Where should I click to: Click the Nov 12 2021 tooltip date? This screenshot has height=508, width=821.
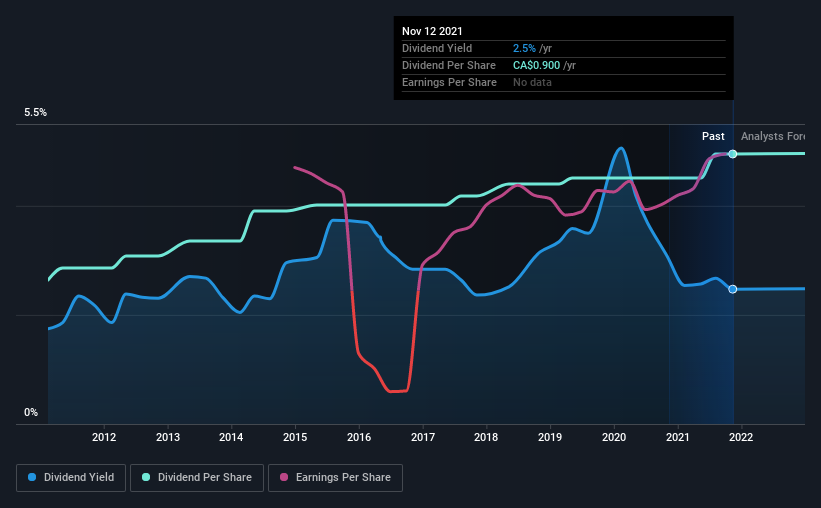coord(432,31)
